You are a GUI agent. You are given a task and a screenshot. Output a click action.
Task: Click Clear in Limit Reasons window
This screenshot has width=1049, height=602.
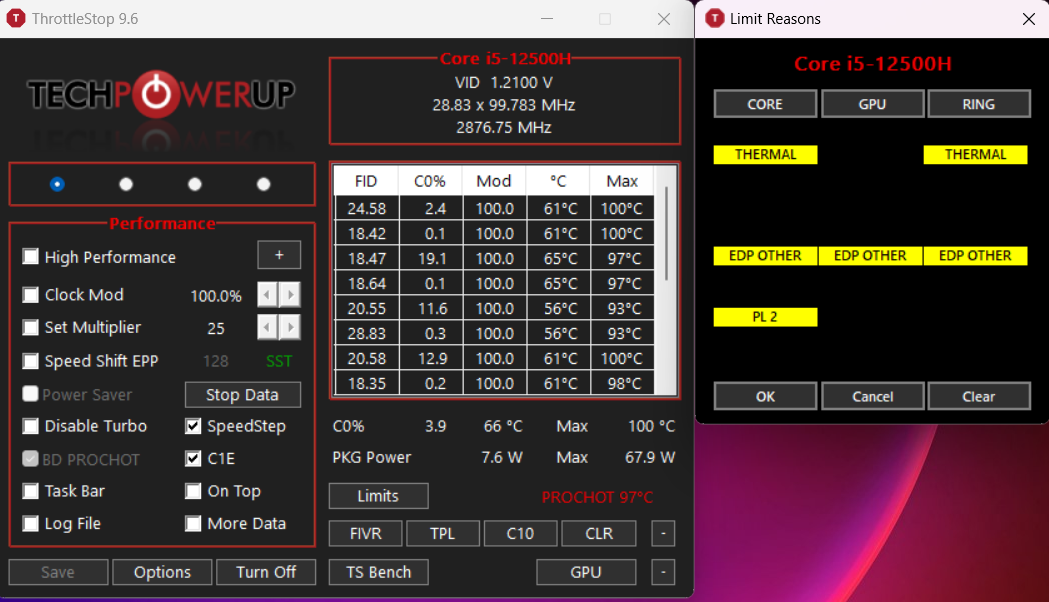tap(978, 397)
